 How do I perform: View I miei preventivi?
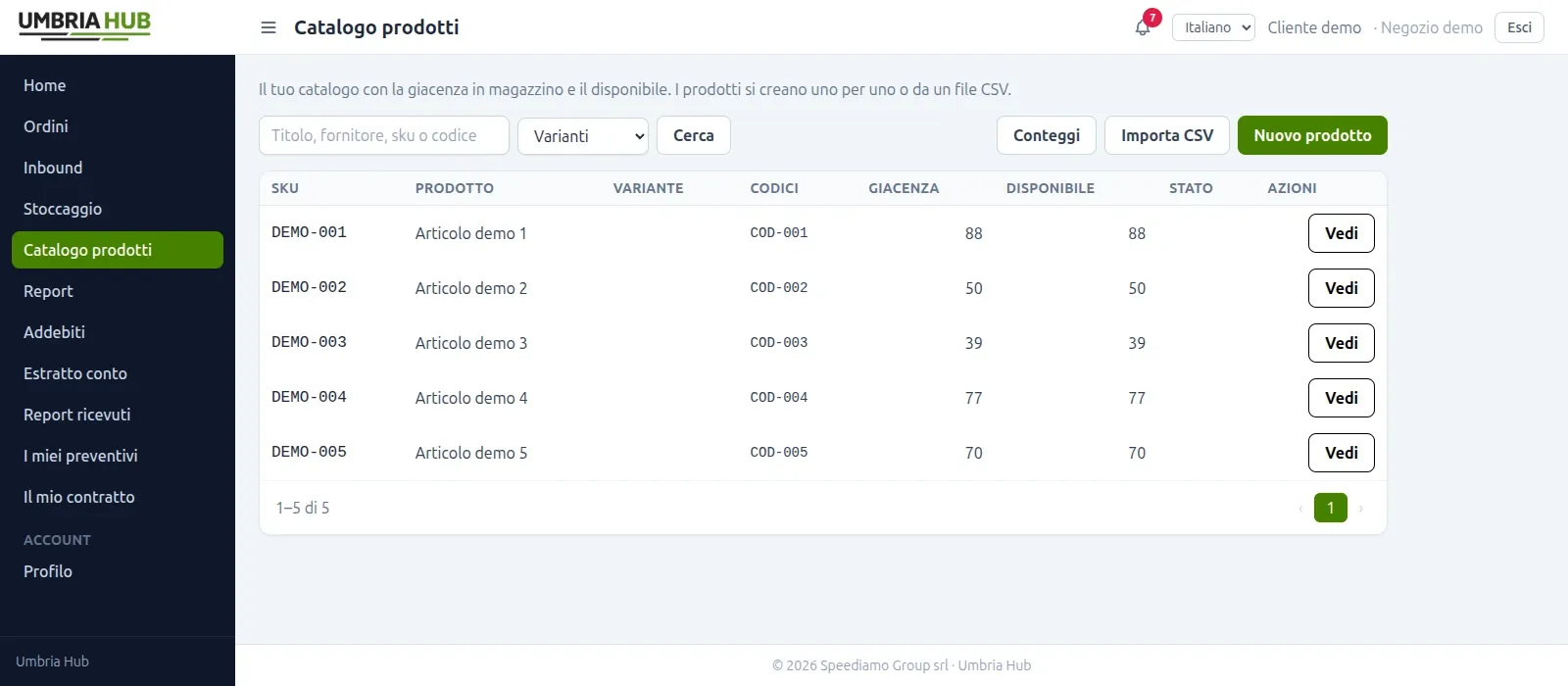118,456
